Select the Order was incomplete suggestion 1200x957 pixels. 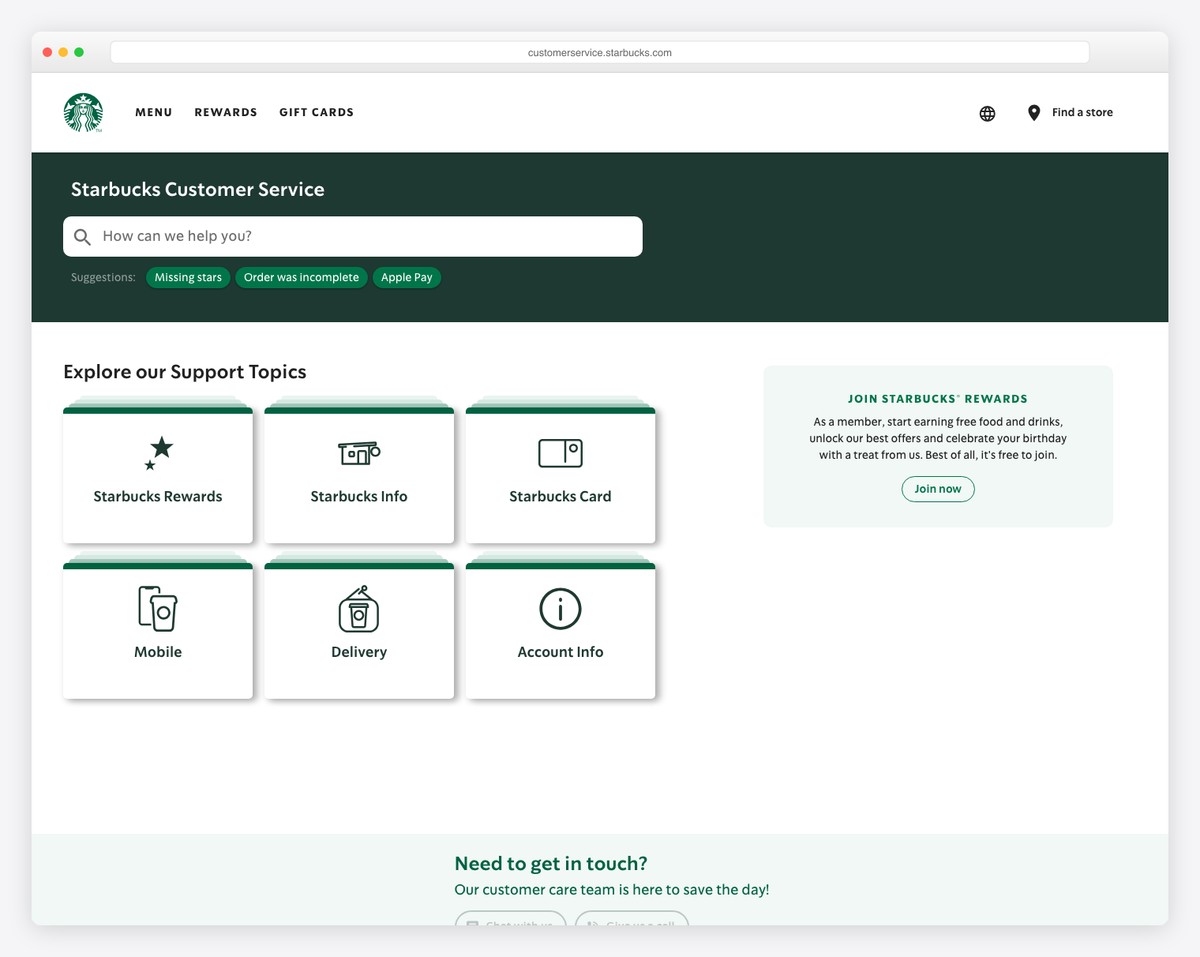301,277
